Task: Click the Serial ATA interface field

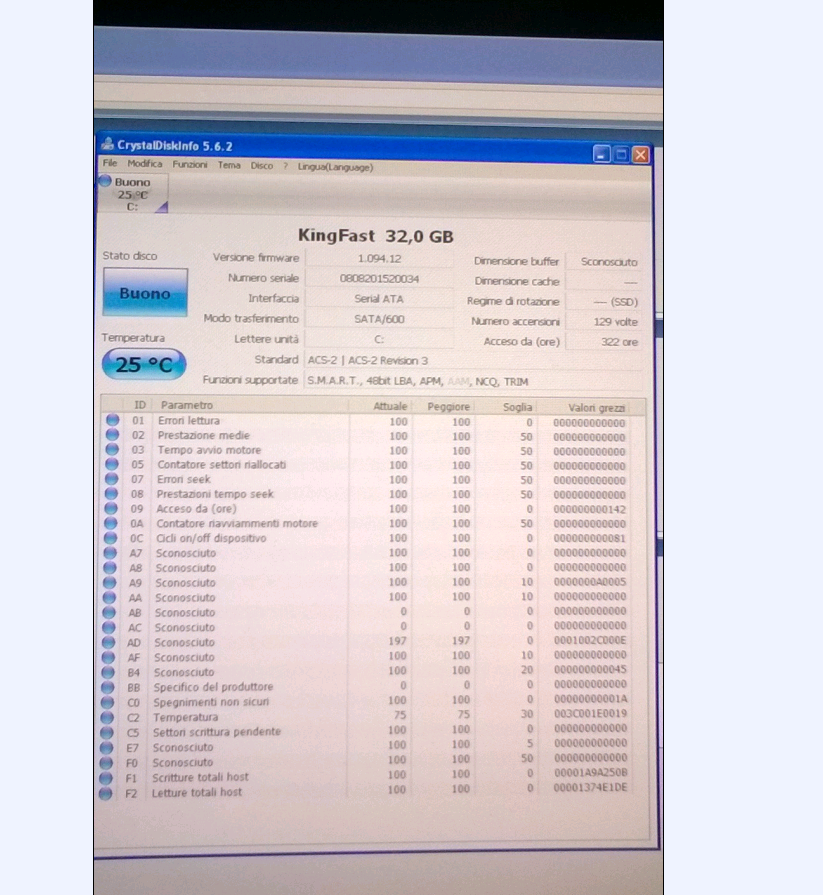Action: click(x=380, y=299)
